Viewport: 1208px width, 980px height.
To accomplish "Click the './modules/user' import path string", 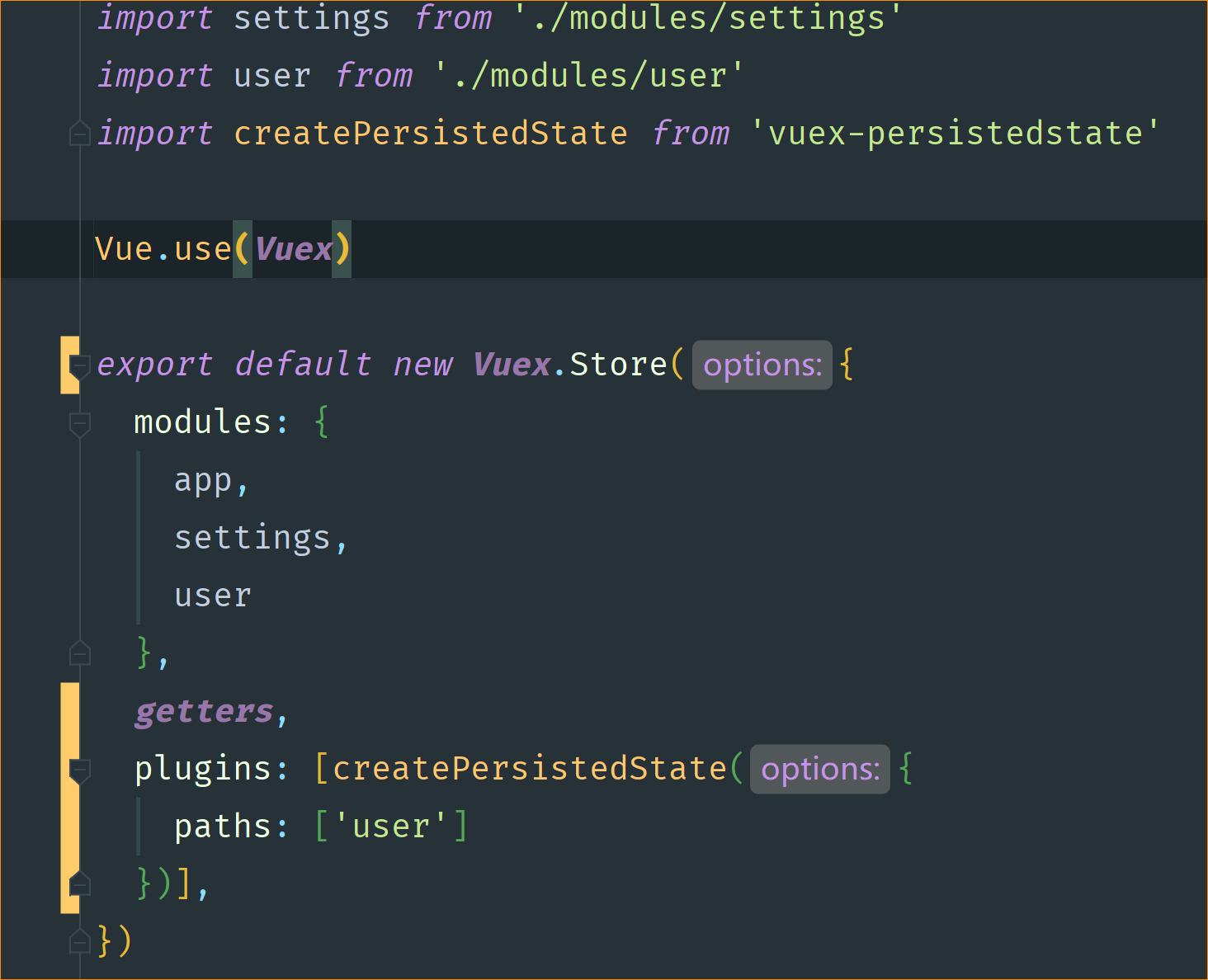I will pyautogui.click(x=587, y=74).
